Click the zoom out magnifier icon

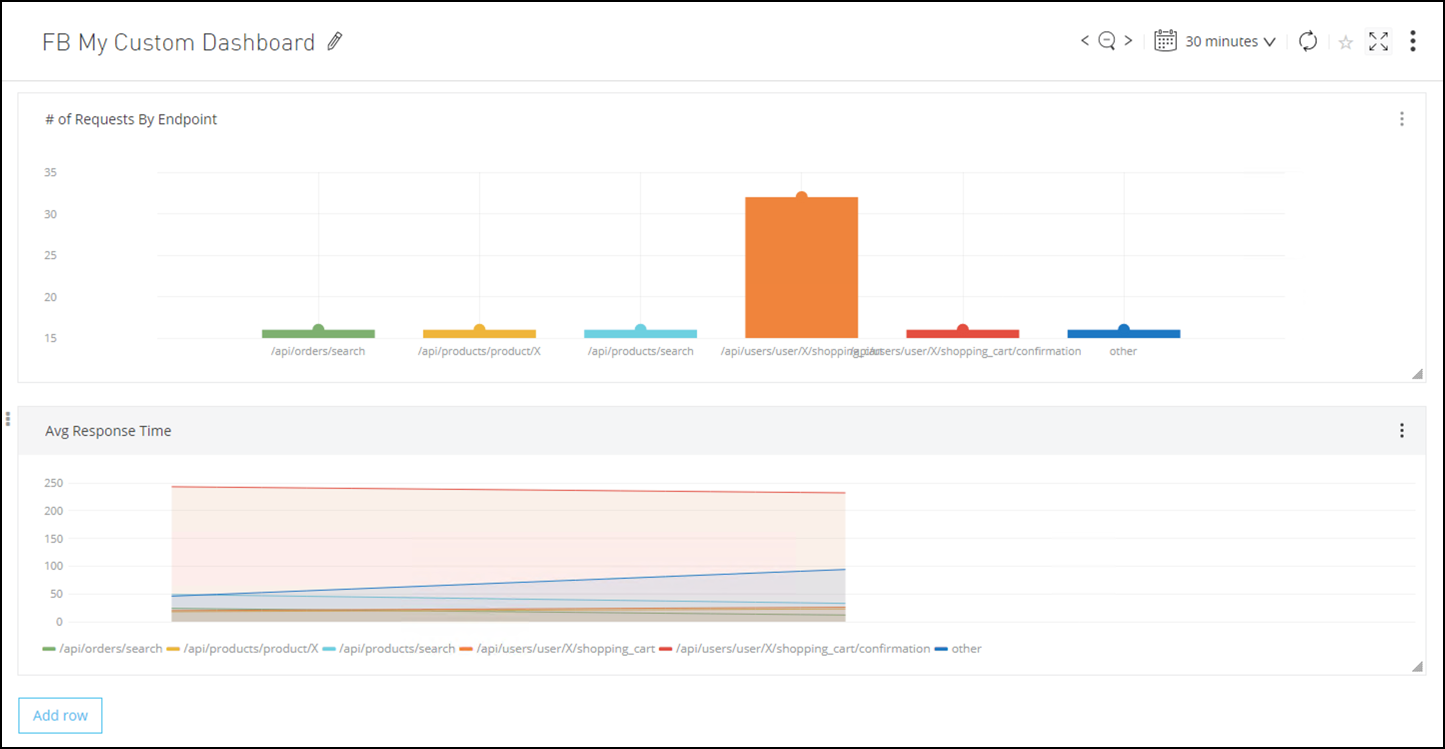coord(1107,41)
